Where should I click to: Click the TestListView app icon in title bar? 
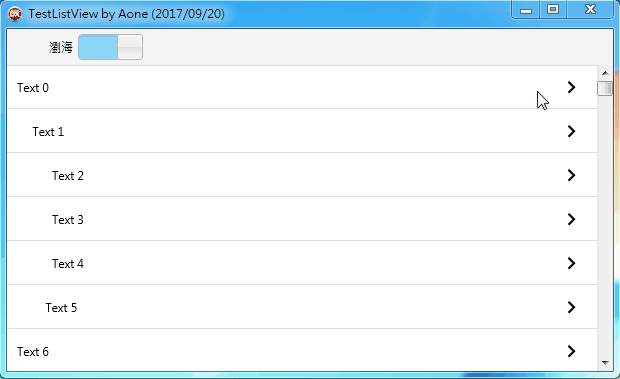[x=15, y=14]
